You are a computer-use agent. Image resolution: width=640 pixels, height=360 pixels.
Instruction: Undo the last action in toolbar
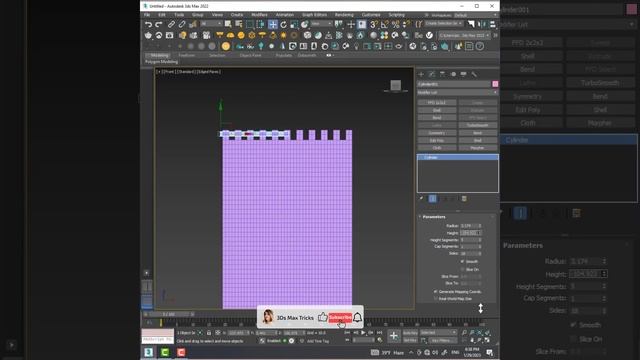(x=149, y=24)
